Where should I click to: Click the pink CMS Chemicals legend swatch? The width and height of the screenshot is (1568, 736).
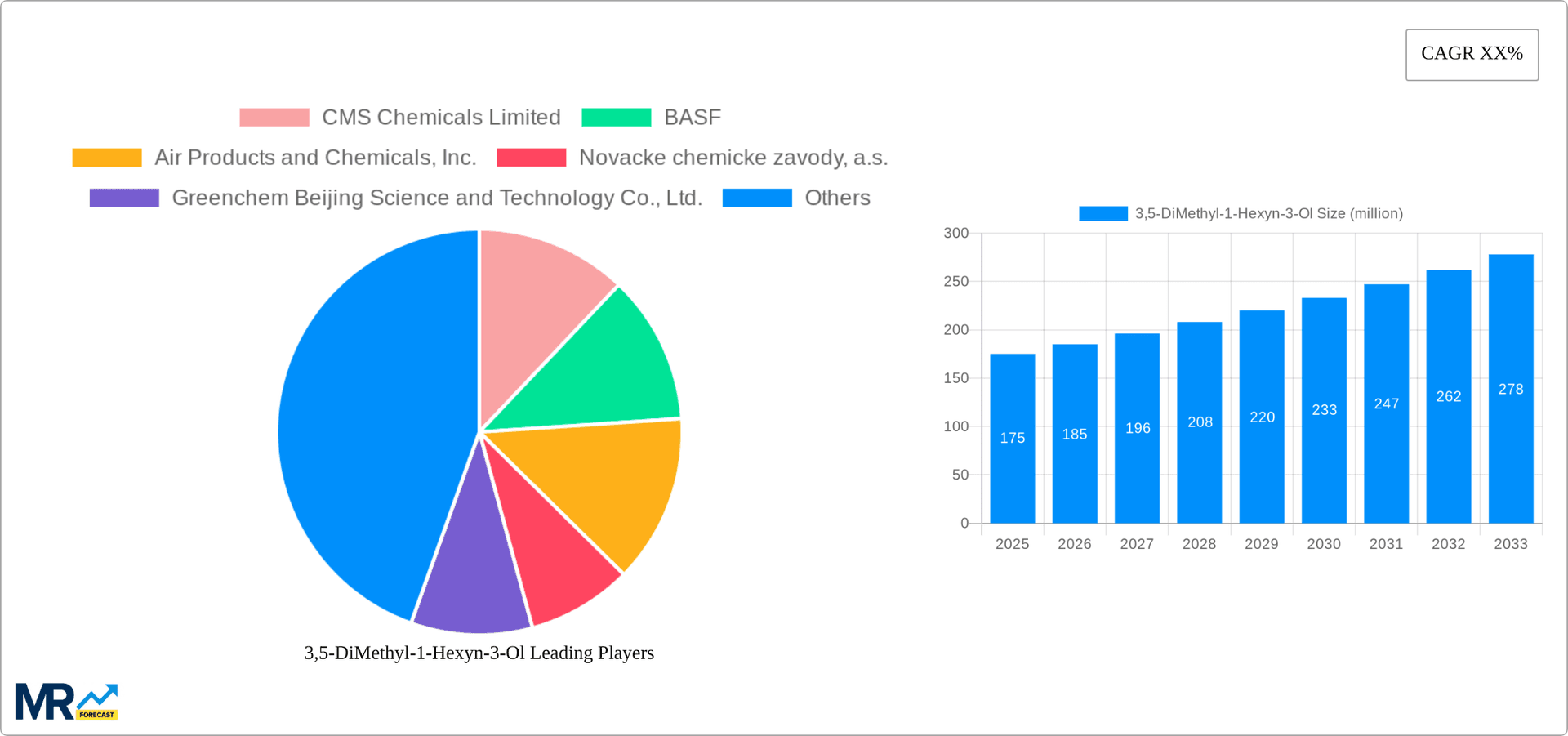pyautogui.click(x=274, y=117)
